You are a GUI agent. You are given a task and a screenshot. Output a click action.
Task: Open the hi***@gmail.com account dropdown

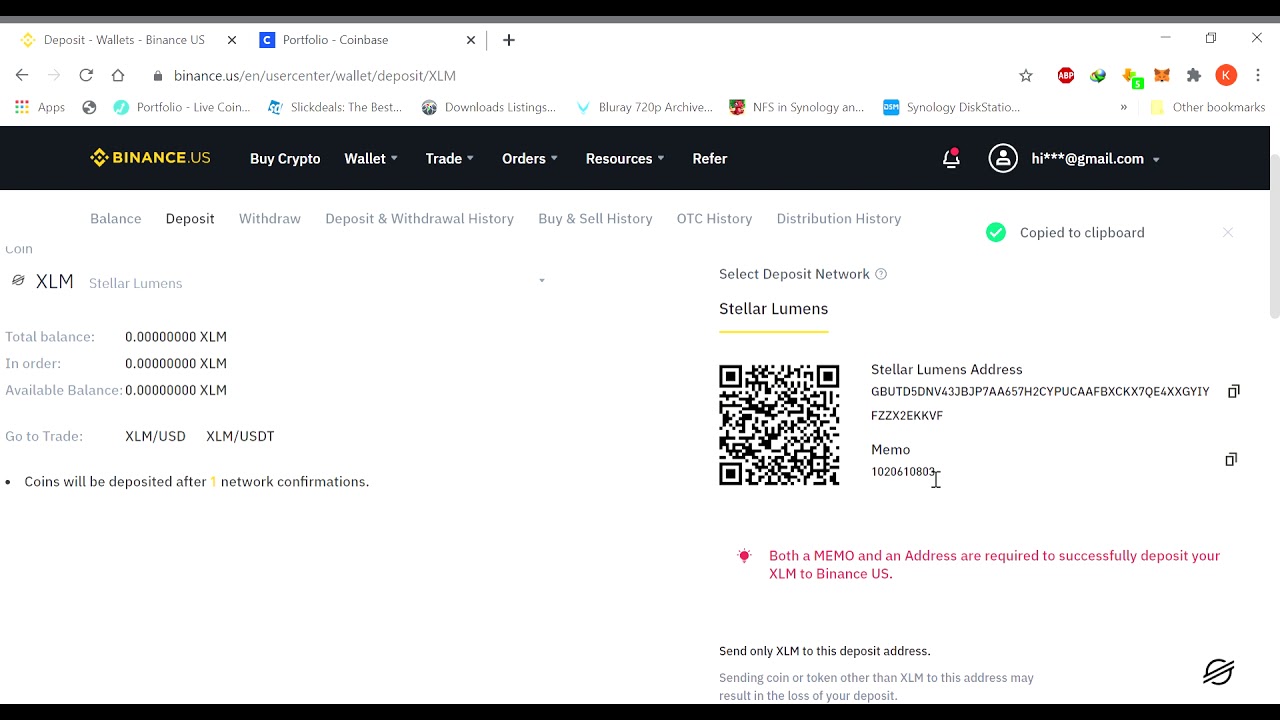pos(1095,158)
